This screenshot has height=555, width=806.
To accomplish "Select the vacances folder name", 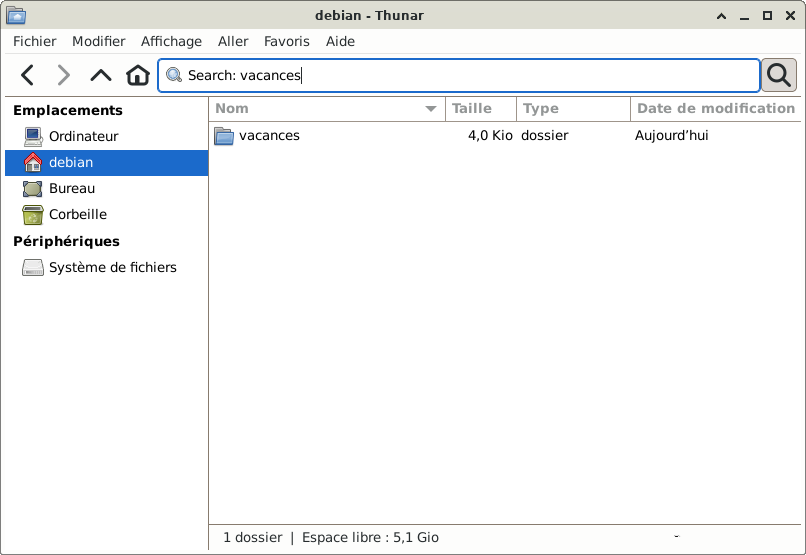I will pyautogui.click(x=269, y=136).
